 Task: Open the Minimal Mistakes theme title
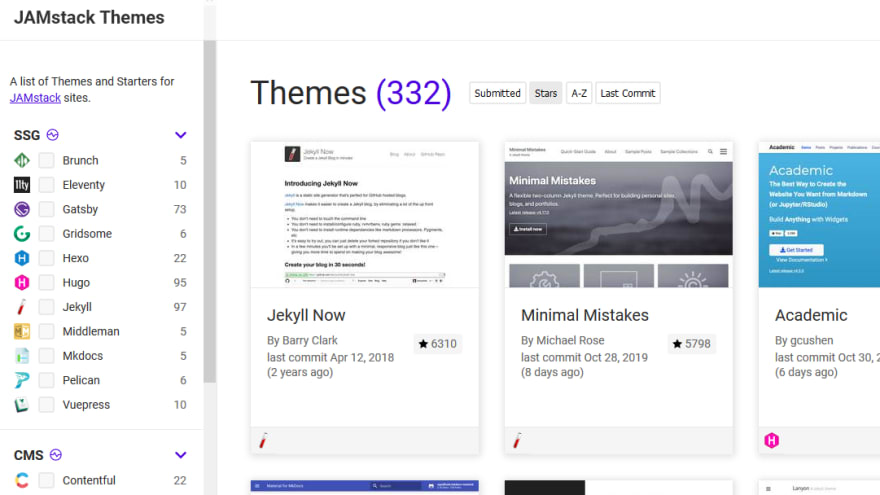tap(584, 315)
